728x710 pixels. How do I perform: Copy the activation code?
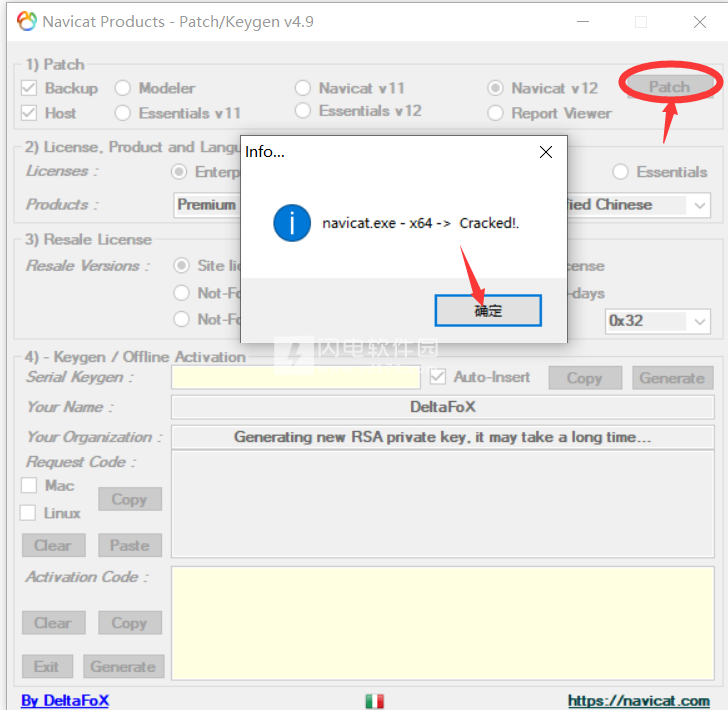[x=130, y=623]
